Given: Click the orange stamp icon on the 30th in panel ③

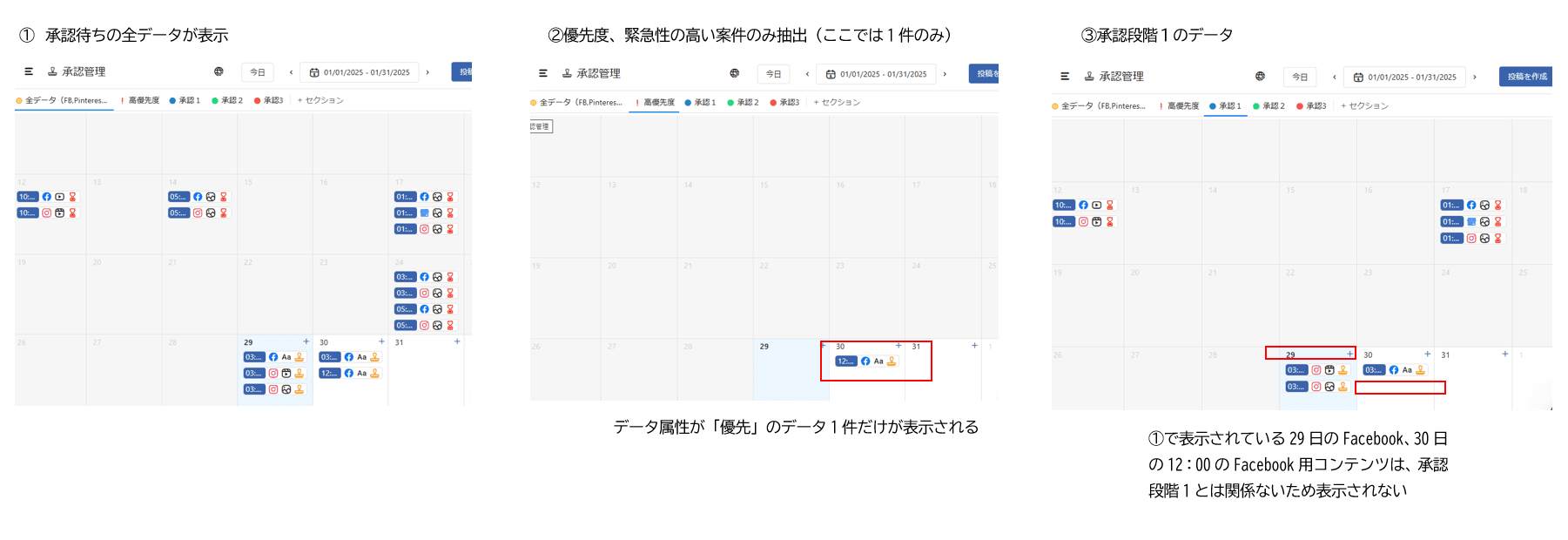Looking at the screenshot, I should (1420, 370).
